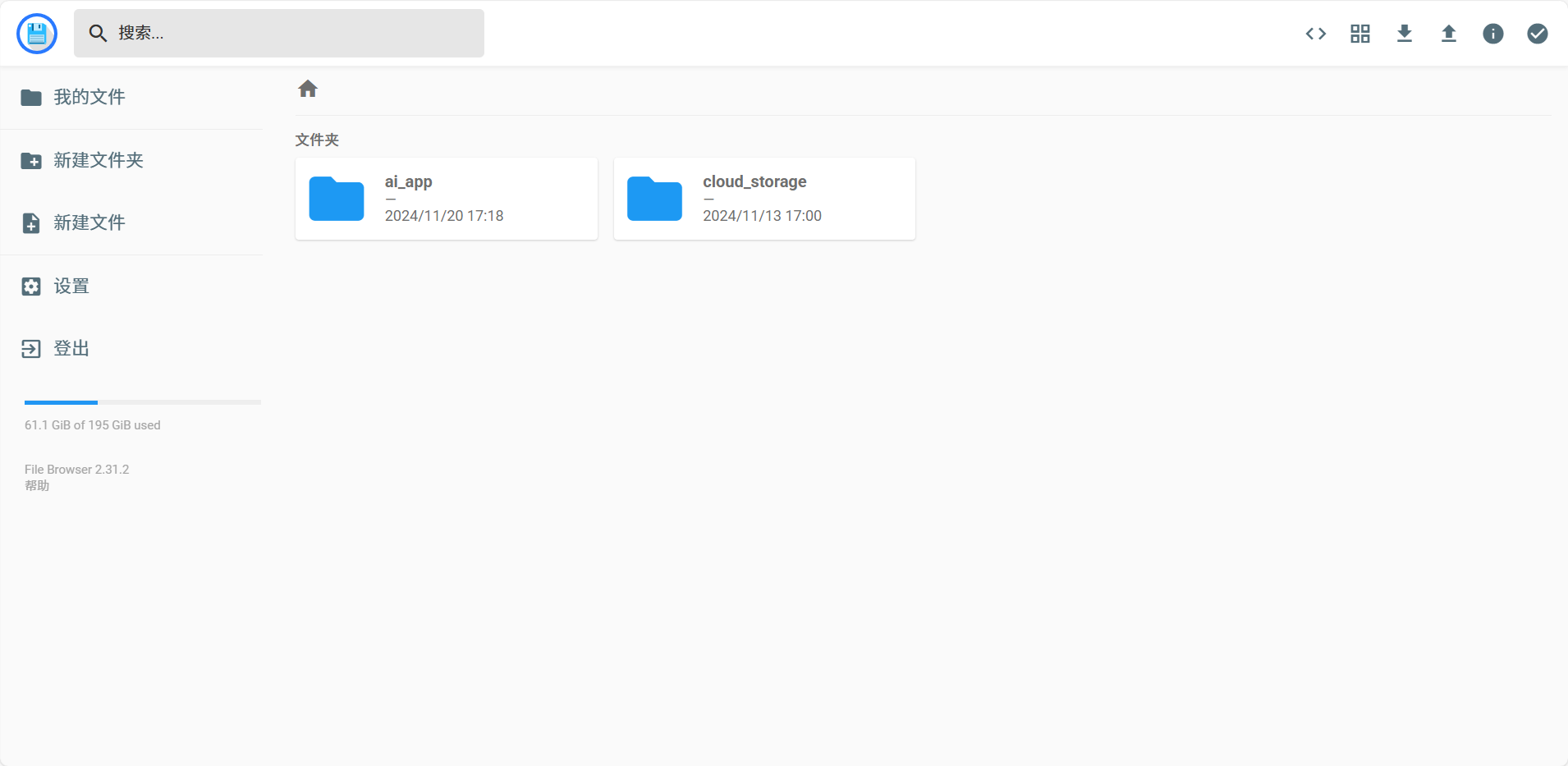
Task: Focus the 搜索... search input field
Action: (279, 34)
